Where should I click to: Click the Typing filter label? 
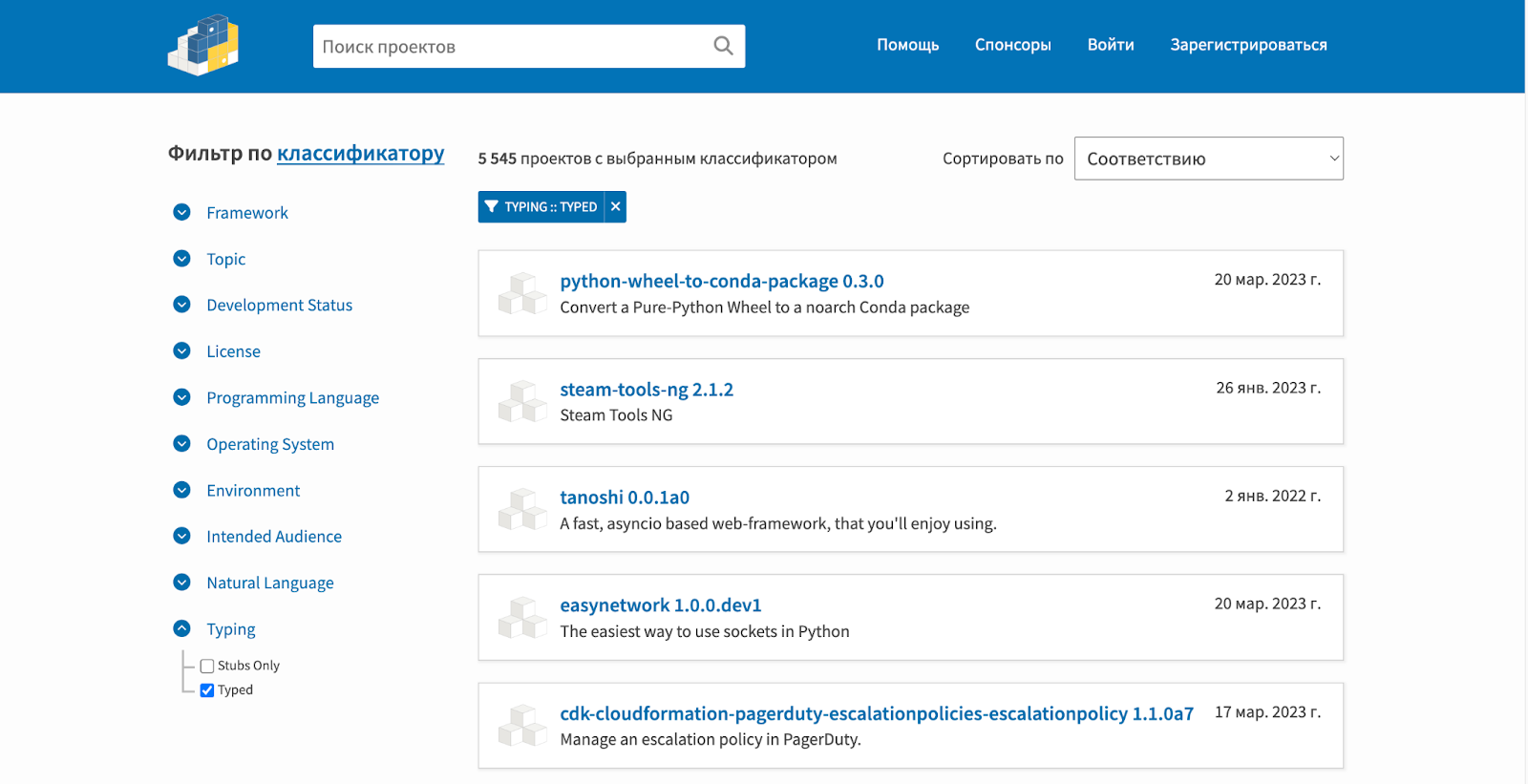pyautogui.click(x=231, y=629)
